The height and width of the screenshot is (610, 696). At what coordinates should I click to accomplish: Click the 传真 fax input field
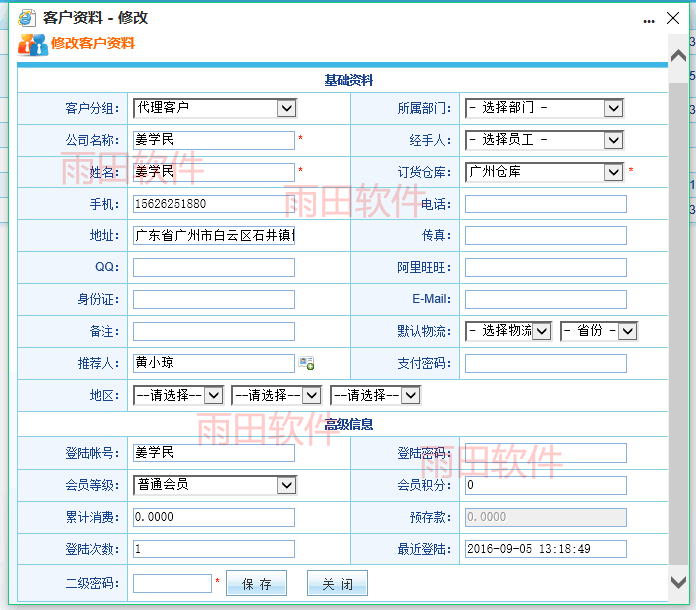pyautogui.click(x=546, y=236)
